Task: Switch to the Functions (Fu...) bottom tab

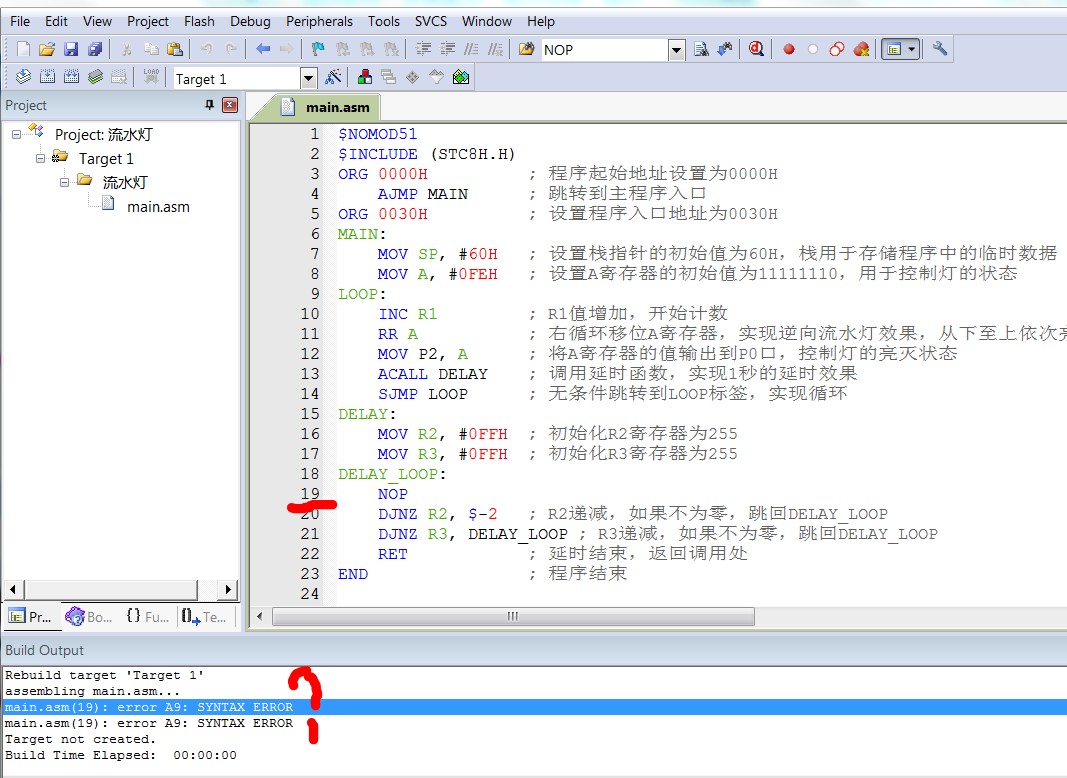Action: [147, 617]
